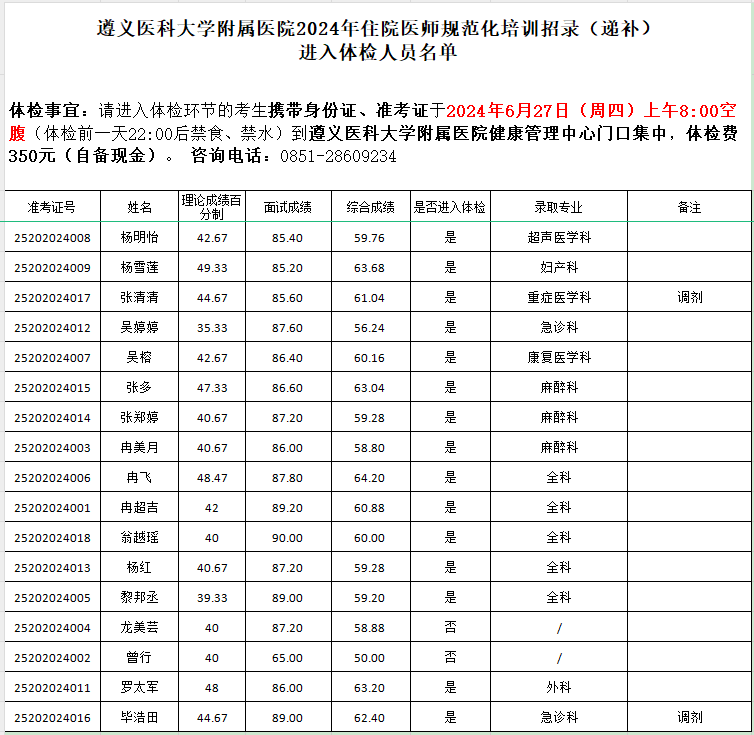Click the 妇产科 cell
Screen dimensions: 754x735
(559, 267)
